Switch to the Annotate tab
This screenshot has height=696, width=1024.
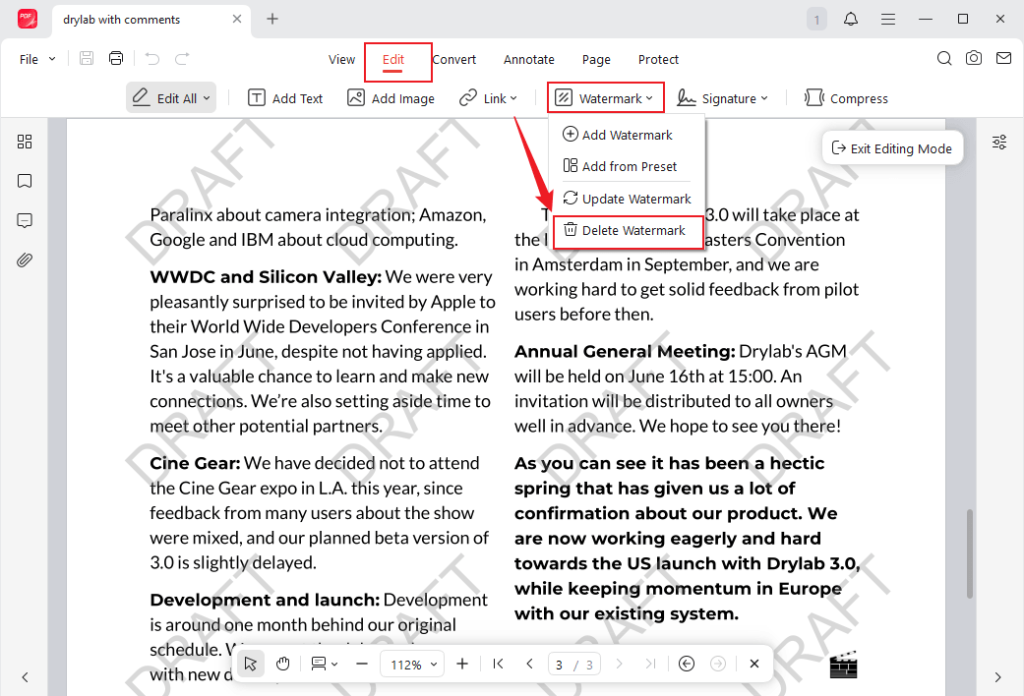pyautogui.click(x=529, y=59)
